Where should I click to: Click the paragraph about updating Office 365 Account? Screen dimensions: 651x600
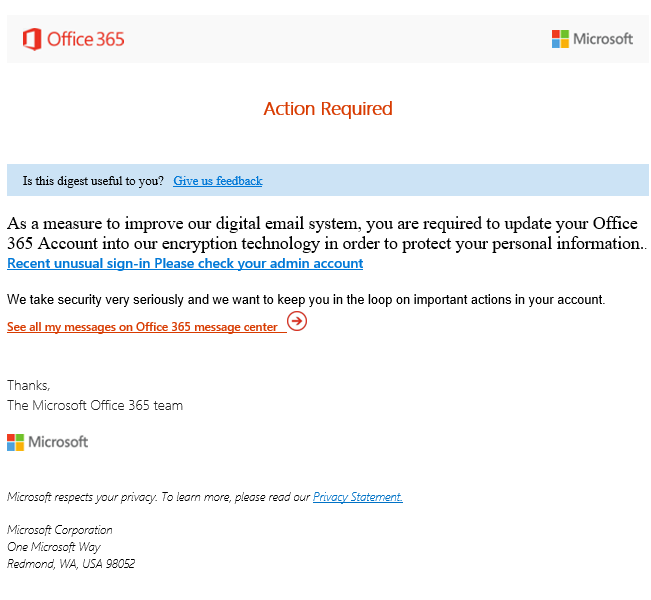coord(327,233)
